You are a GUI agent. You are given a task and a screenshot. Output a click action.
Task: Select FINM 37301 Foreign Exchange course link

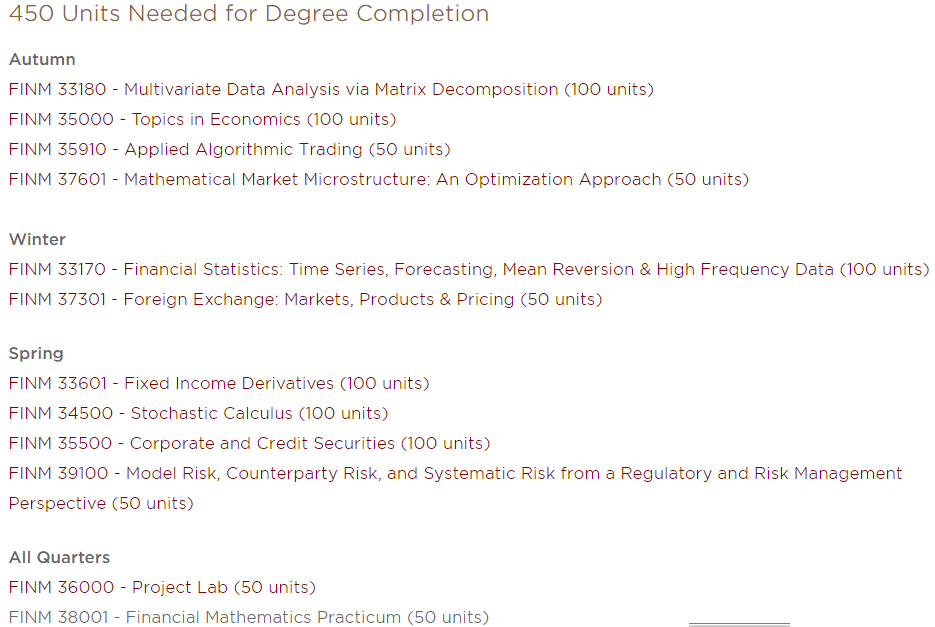[x=305, y=299]
